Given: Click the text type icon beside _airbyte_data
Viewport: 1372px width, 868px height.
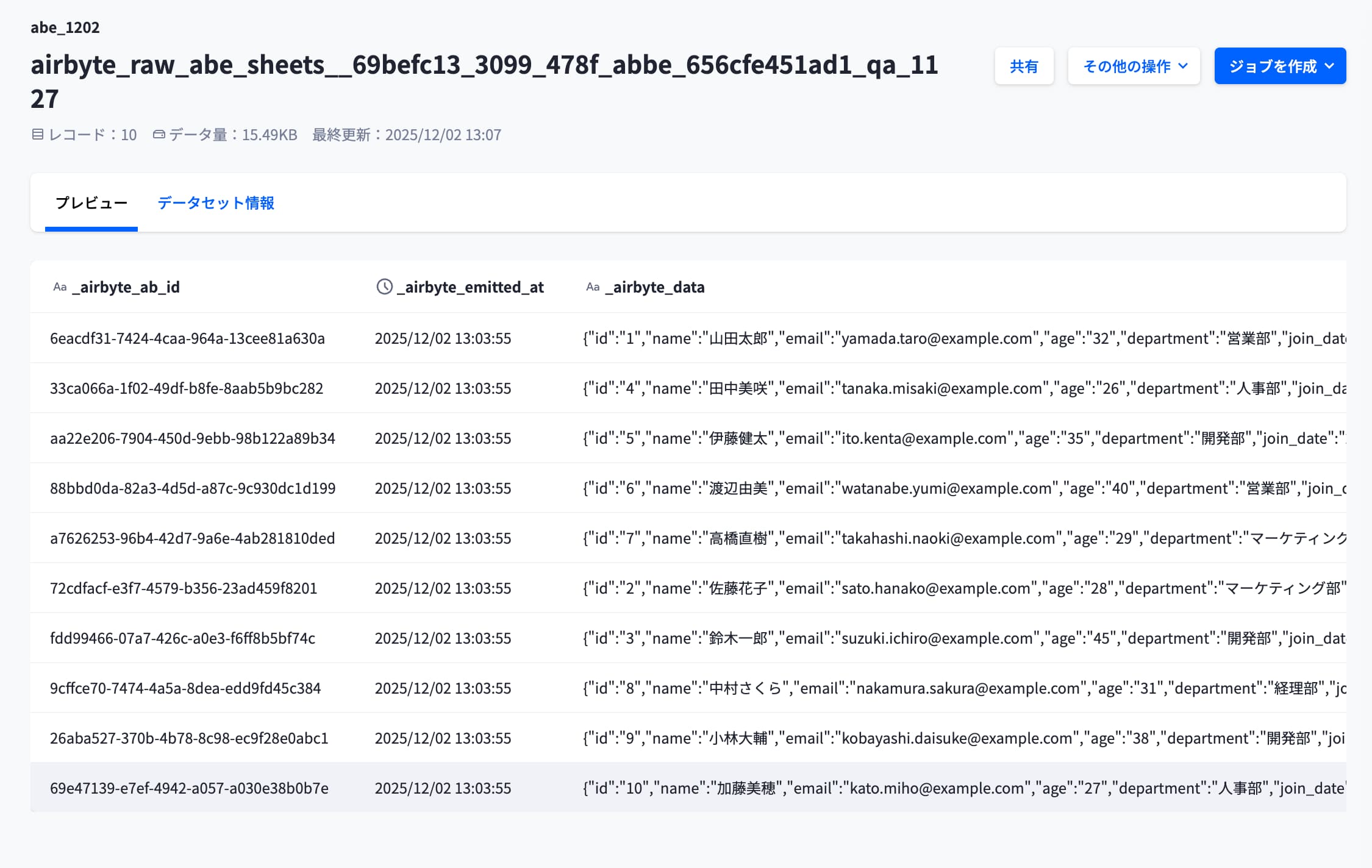Looking at the screenshot, I should (593, 287).
